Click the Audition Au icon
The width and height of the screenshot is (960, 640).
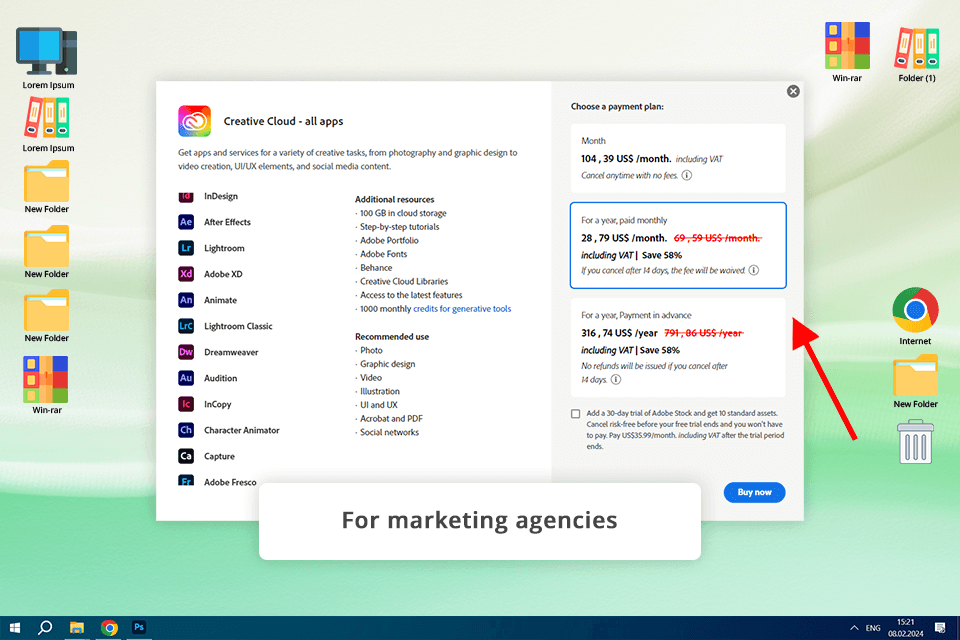[186, 378]
